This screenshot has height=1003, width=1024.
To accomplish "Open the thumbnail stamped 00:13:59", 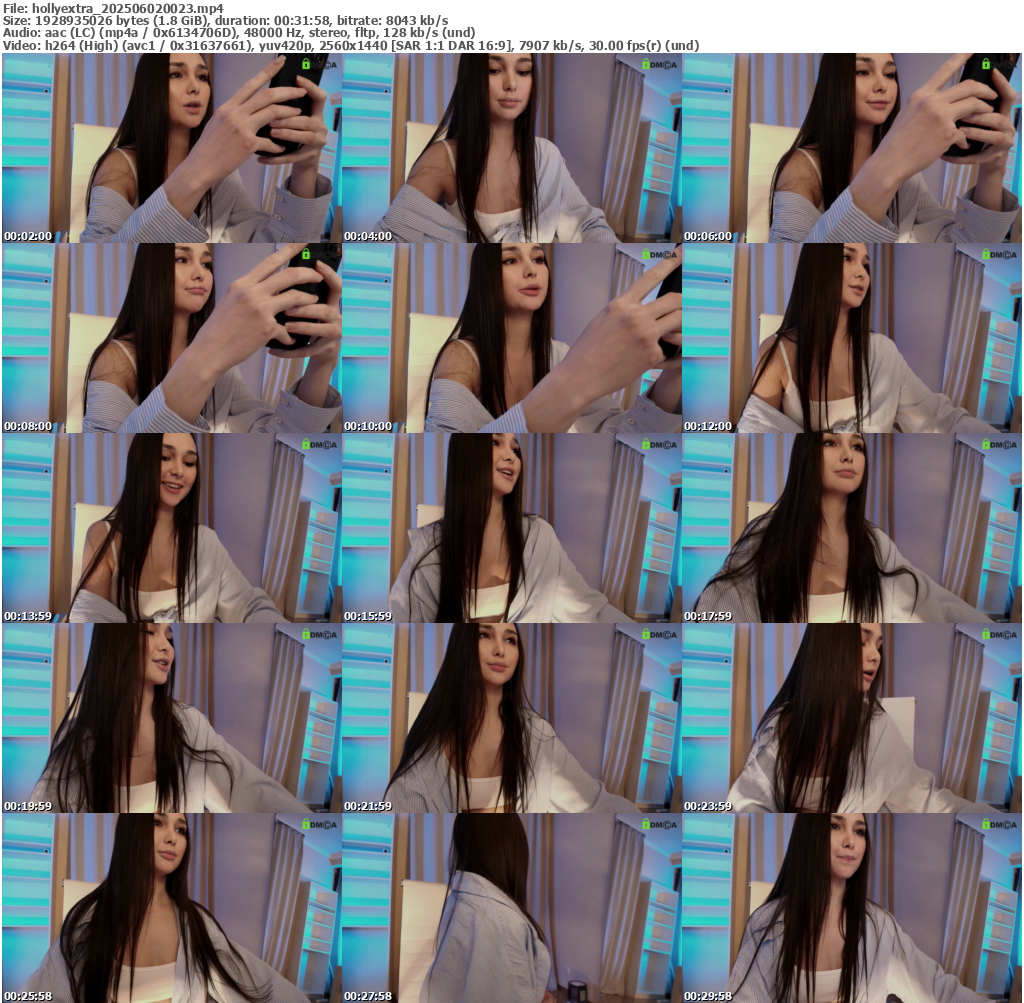I will pos(172,528).
